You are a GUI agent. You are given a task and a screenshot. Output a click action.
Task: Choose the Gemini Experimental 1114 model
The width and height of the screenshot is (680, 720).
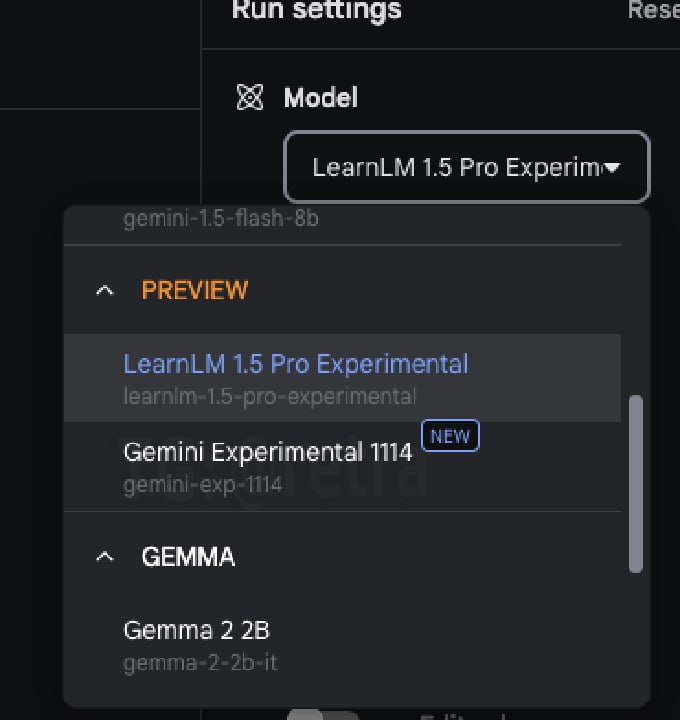[x=267, y=452]
